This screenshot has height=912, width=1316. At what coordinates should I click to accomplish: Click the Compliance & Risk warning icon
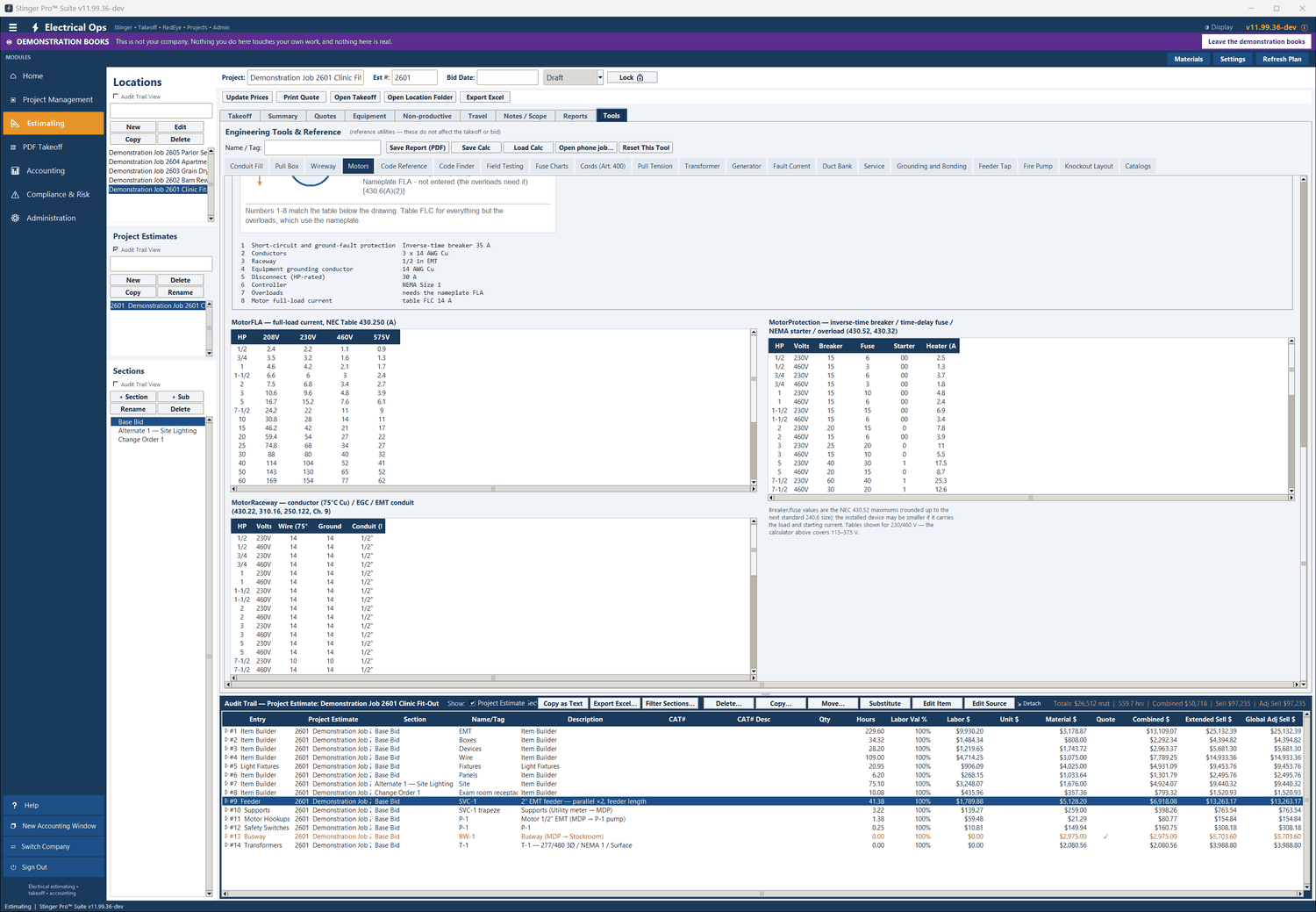coord(14,195)
